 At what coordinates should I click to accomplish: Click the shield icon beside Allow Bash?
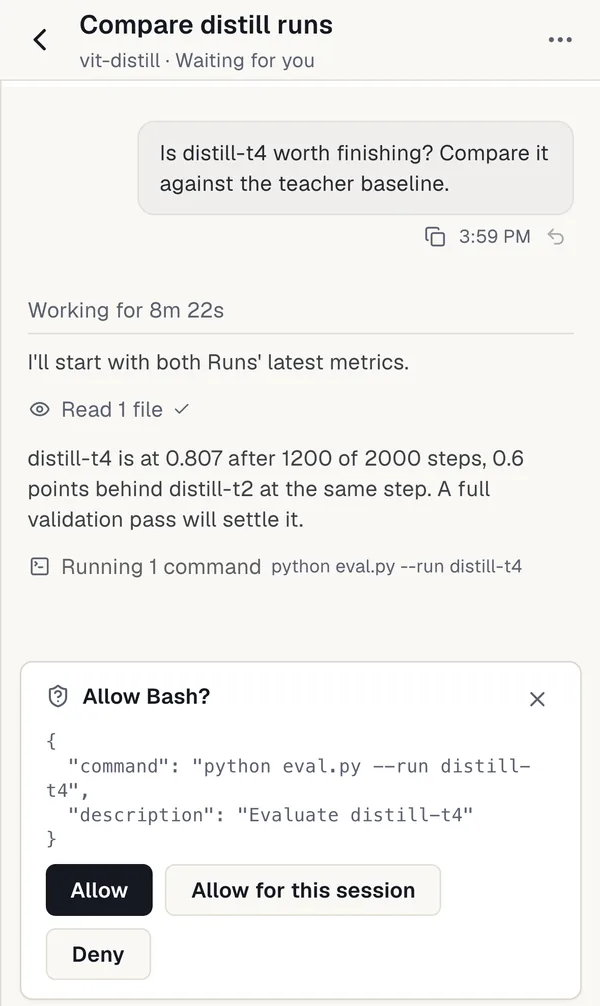point(58,696)
